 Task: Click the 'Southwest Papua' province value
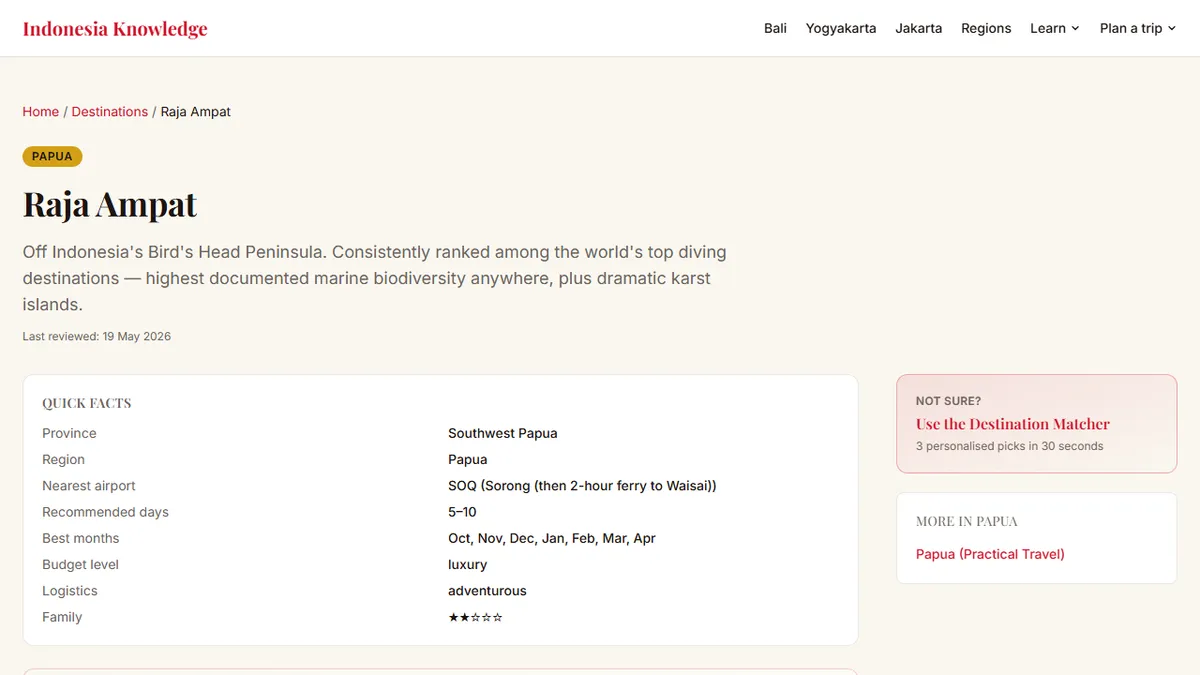coord(503,433)
